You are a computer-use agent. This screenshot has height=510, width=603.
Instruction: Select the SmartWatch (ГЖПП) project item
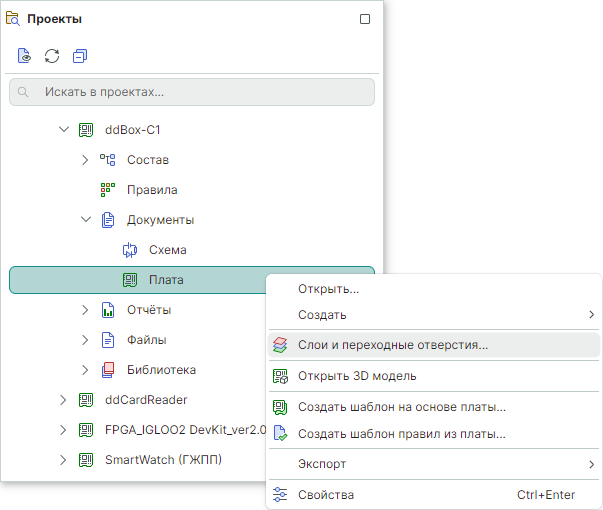point(163,460)
